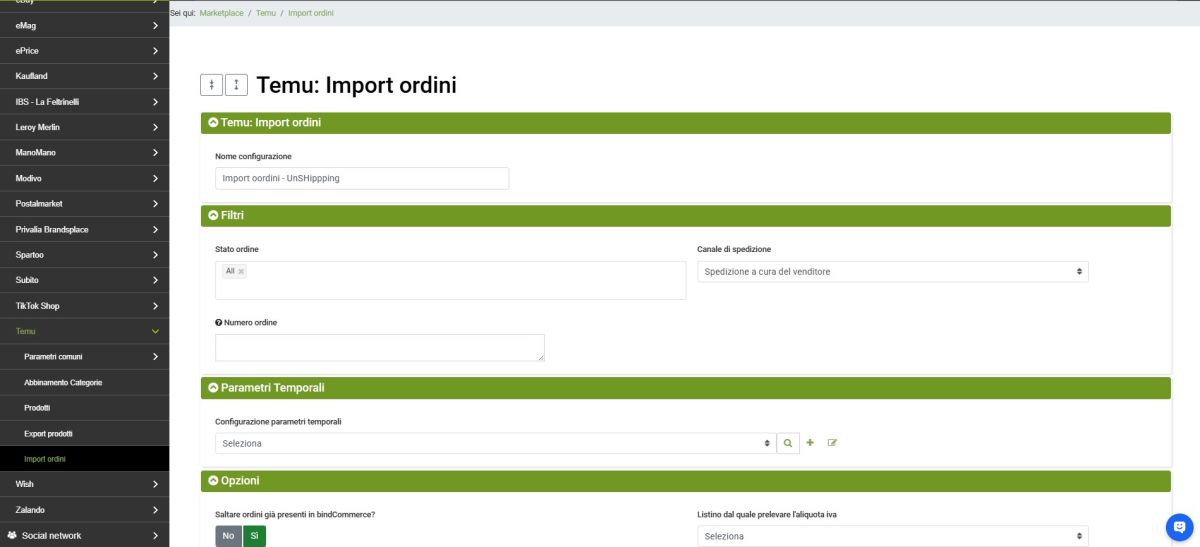Collapse the Filtri section via its chevron icon
This screenshot has height=547, width=1200.
click(213, 215)
